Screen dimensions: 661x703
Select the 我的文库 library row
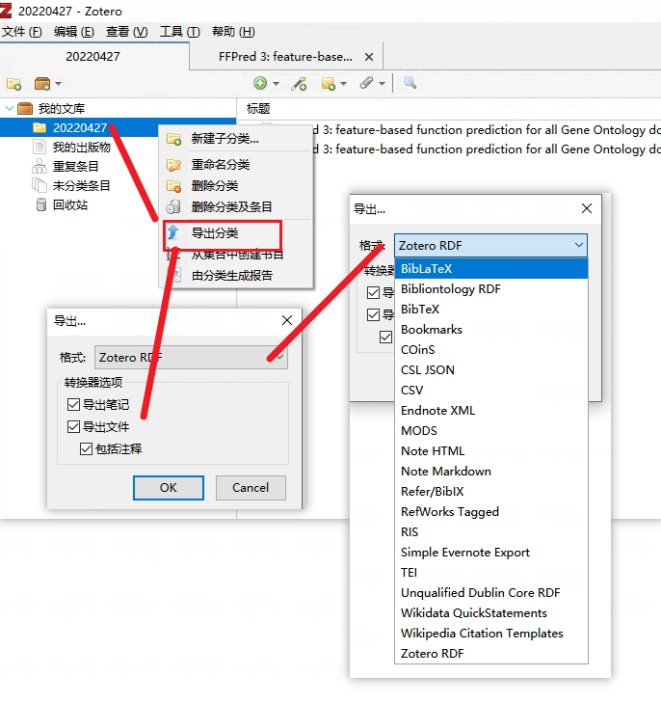(118, 108)
